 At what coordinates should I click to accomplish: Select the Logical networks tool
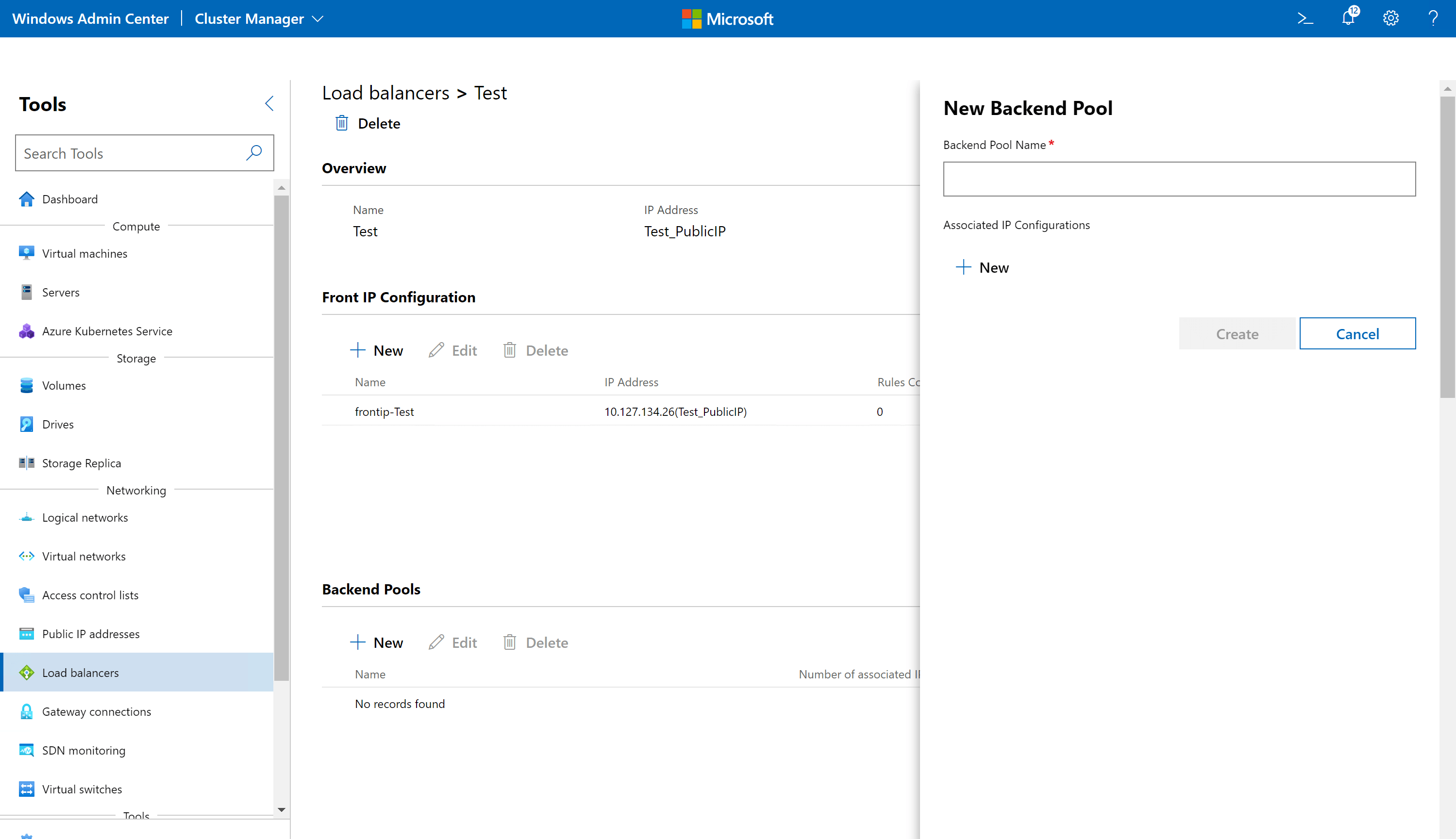click(85, 517)
